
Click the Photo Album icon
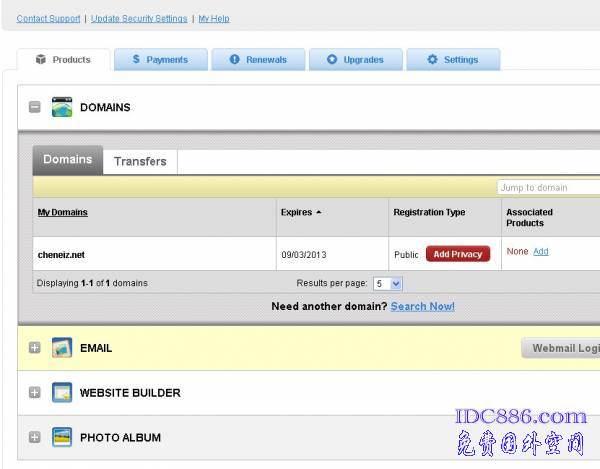pos(62,437)
